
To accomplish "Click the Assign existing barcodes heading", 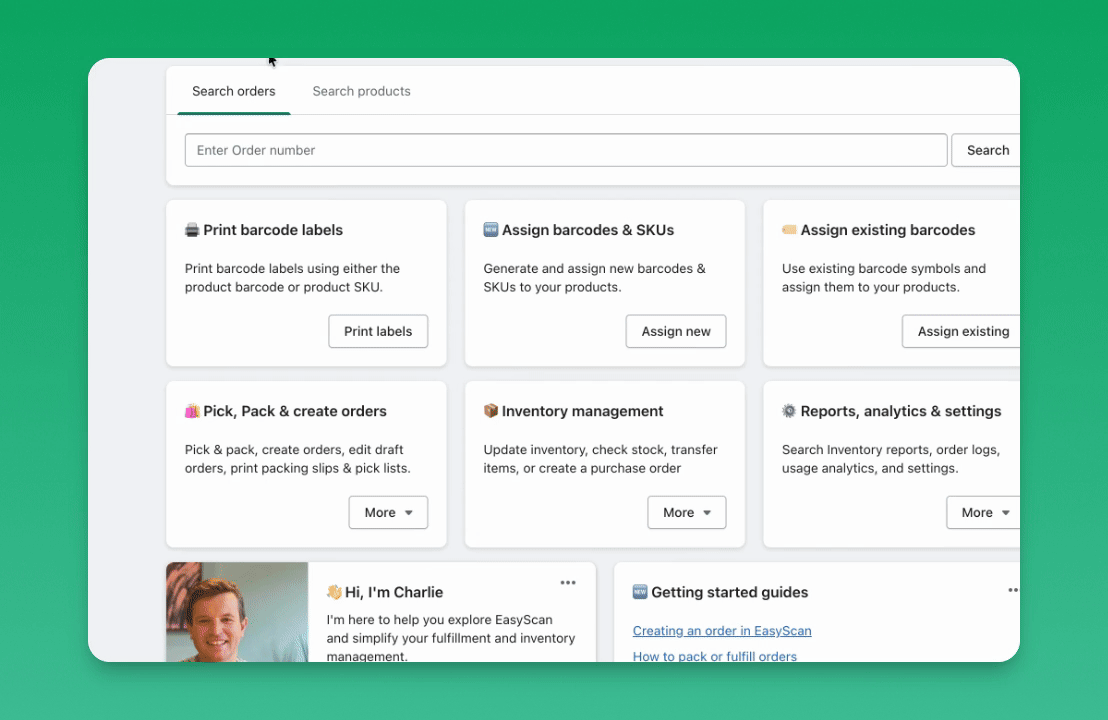I will click(888, 230).
